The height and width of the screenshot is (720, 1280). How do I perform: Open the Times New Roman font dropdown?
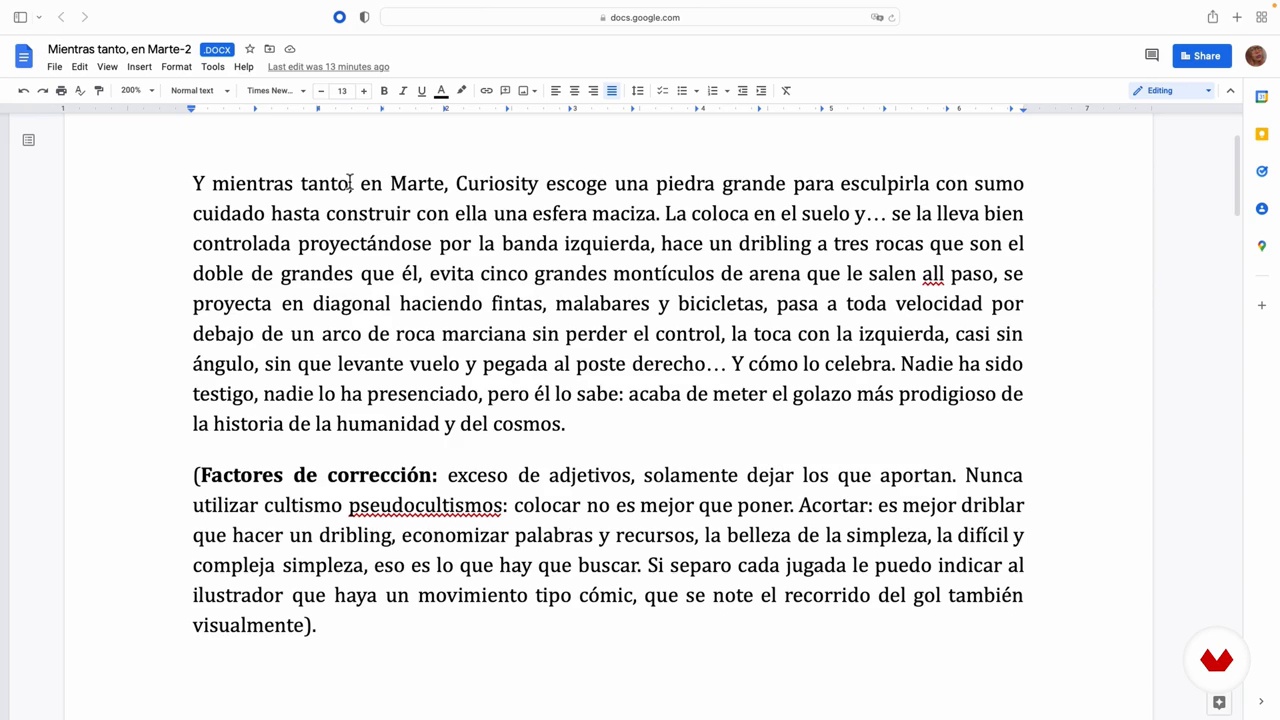[x=276, y=91]
